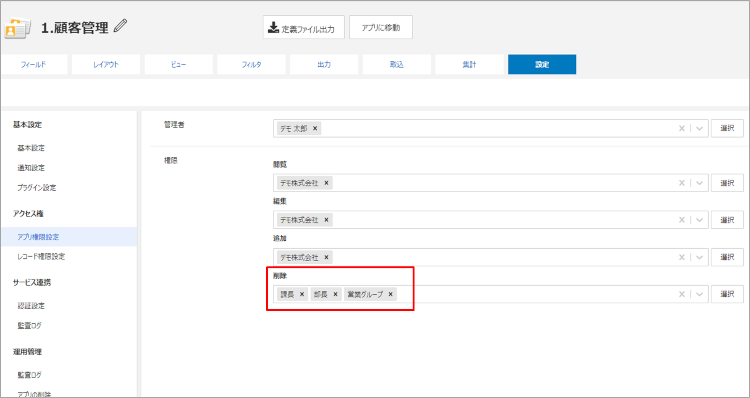This screenshot has width=750, height=398.
Task: Clear all values in 編集 field
Action: point(682,220)
